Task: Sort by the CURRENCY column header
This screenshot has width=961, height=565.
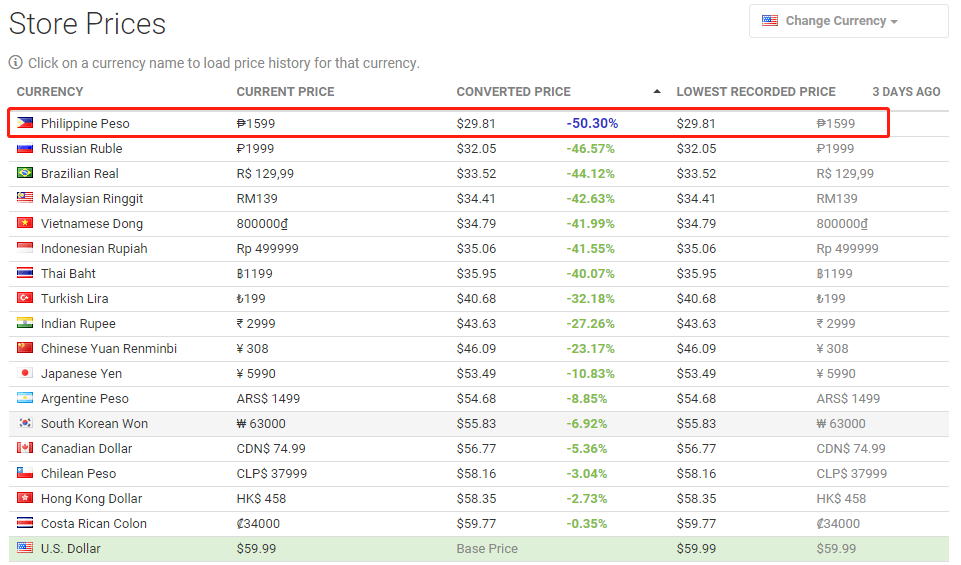Action: click(x=50, y=92)
